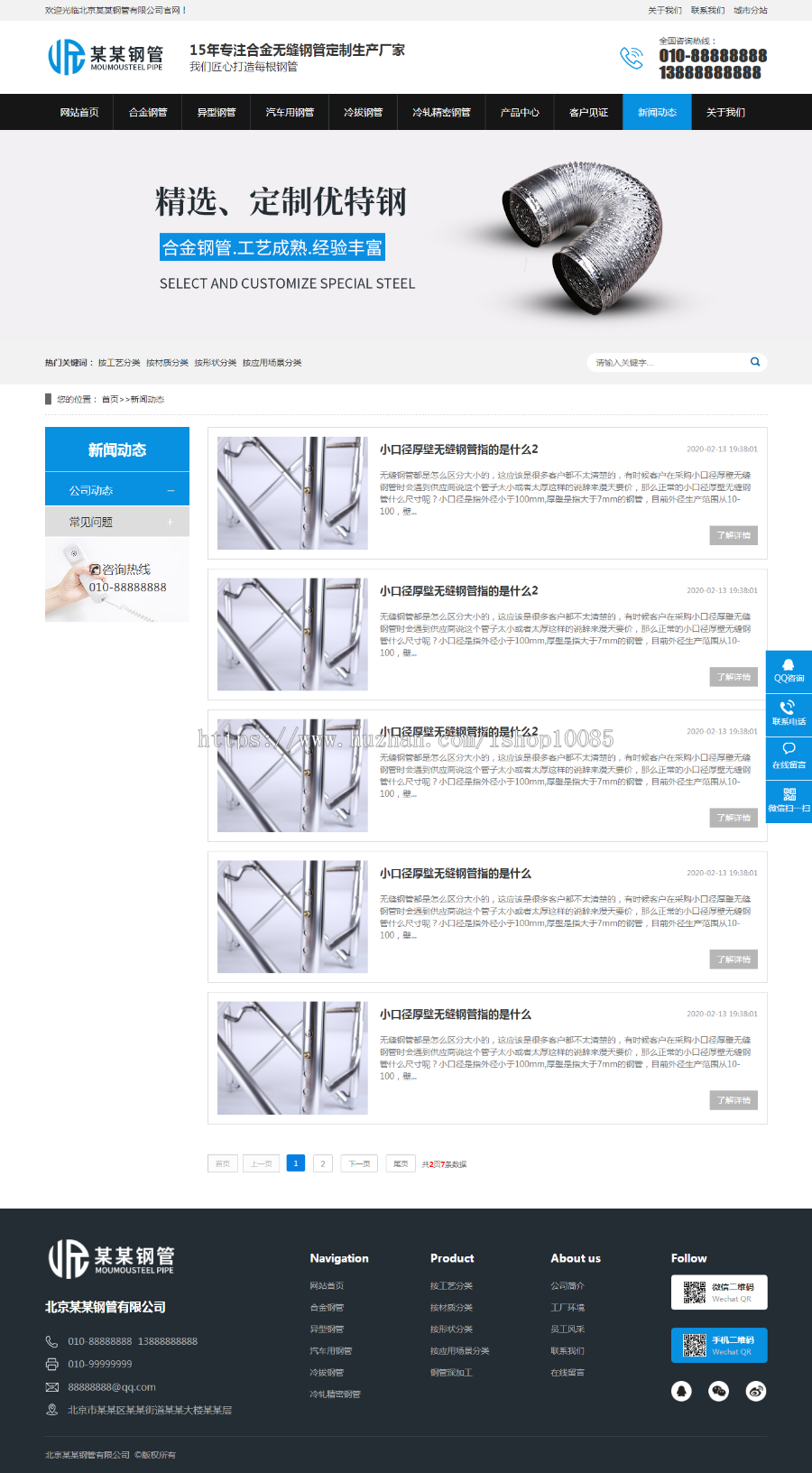
Task: Go to page 2 in pagination
Action: (x=323, y=1163)
